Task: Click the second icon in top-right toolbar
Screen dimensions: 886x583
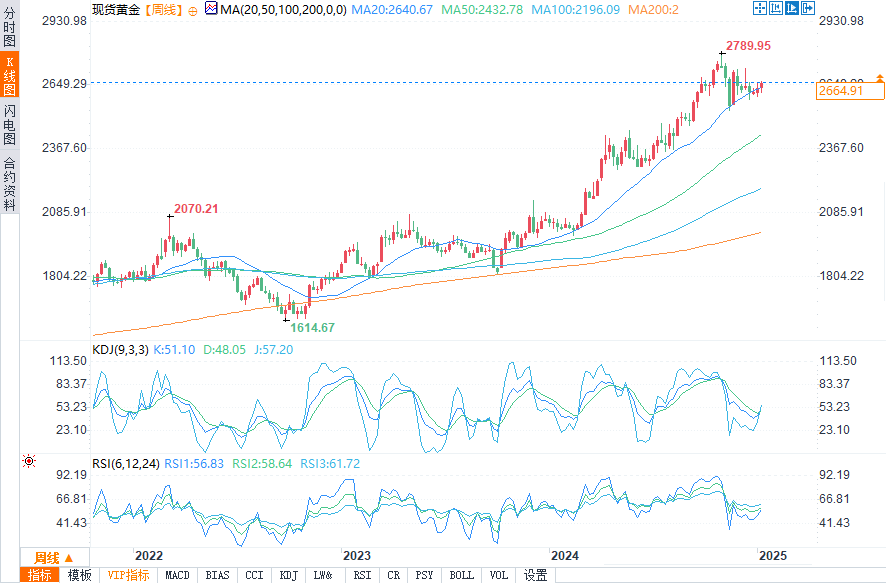Action: pos(774,9)
